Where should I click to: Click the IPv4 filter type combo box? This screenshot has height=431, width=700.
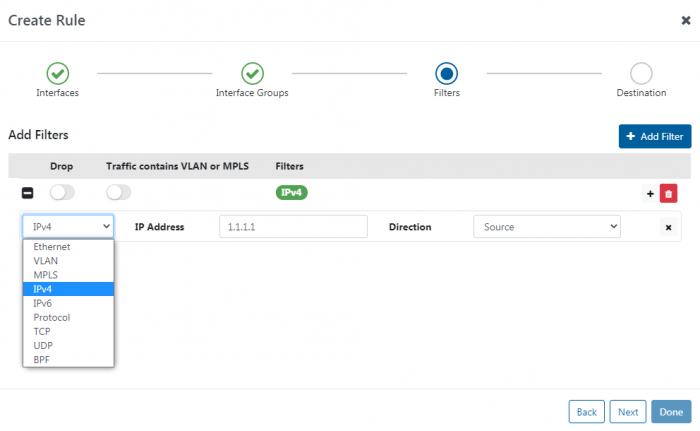tap(68, 227)
